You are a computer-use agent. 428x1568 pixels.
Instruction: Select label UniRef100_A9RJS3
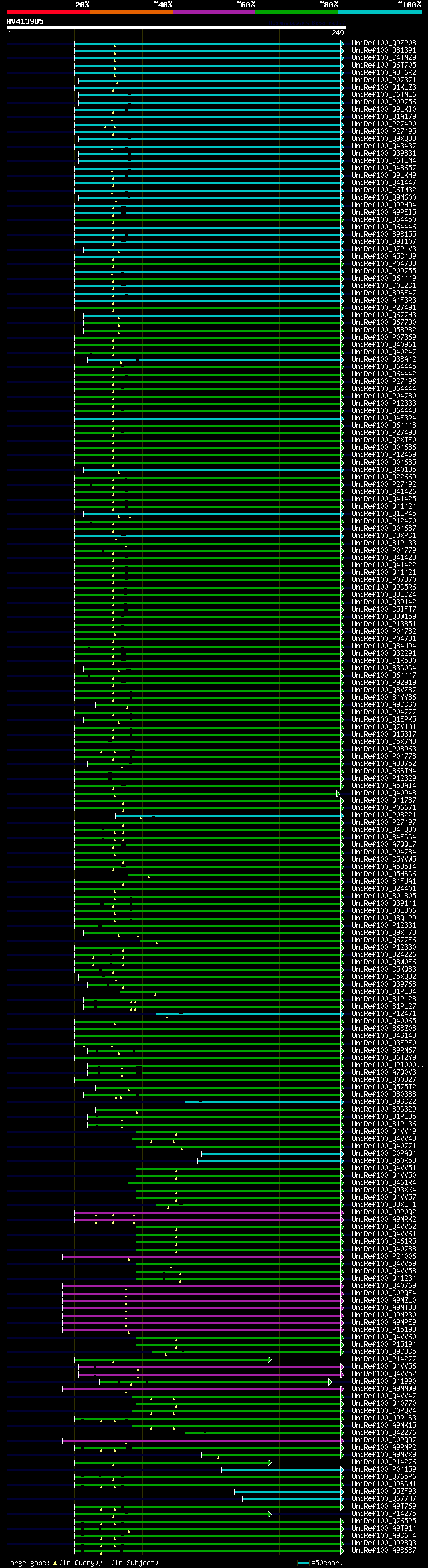coord(384,1418)
